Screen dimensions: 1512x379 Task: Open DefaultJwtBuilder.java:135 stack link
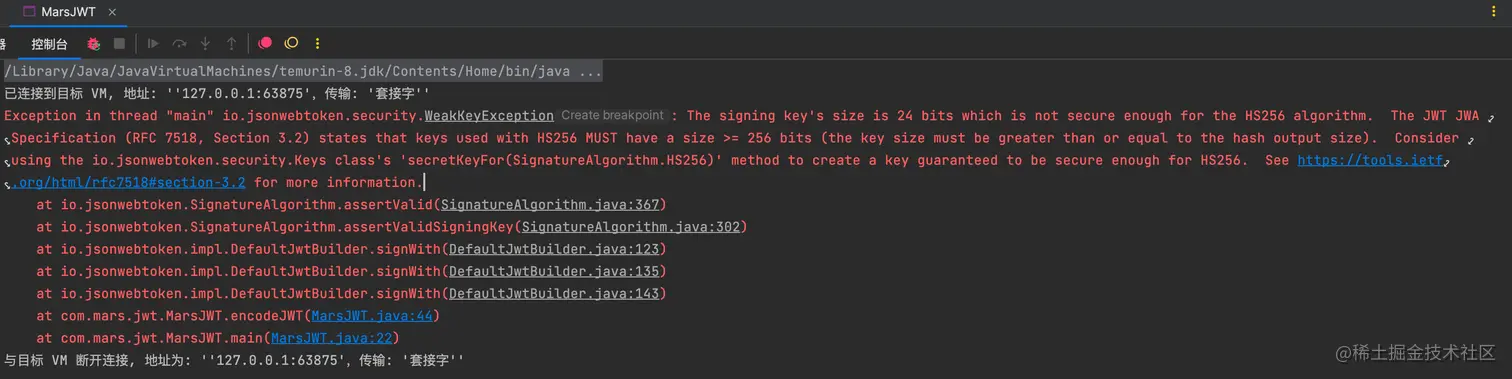554,271
